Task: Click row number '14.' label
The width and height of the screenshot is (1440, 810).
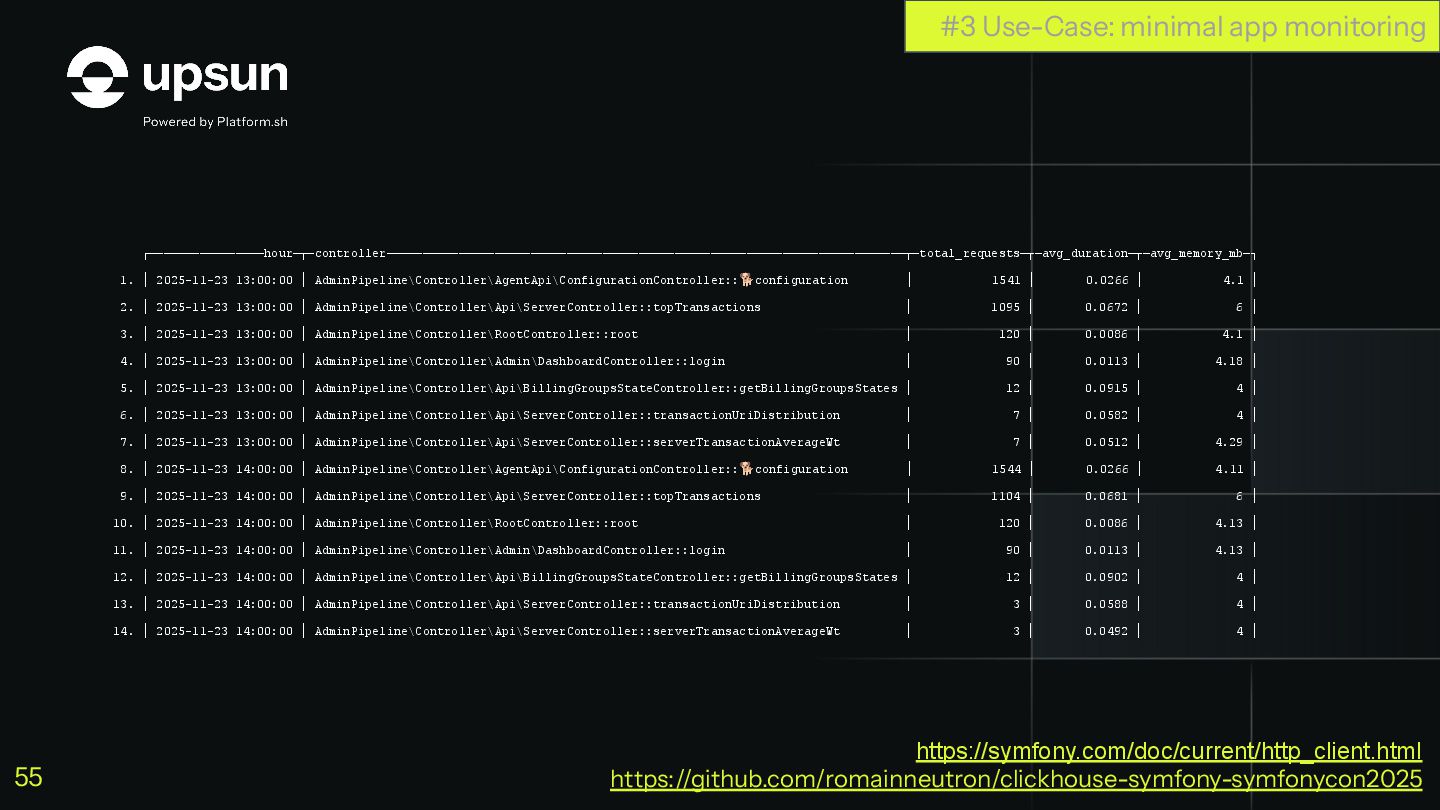Action: tap(123, 631)
